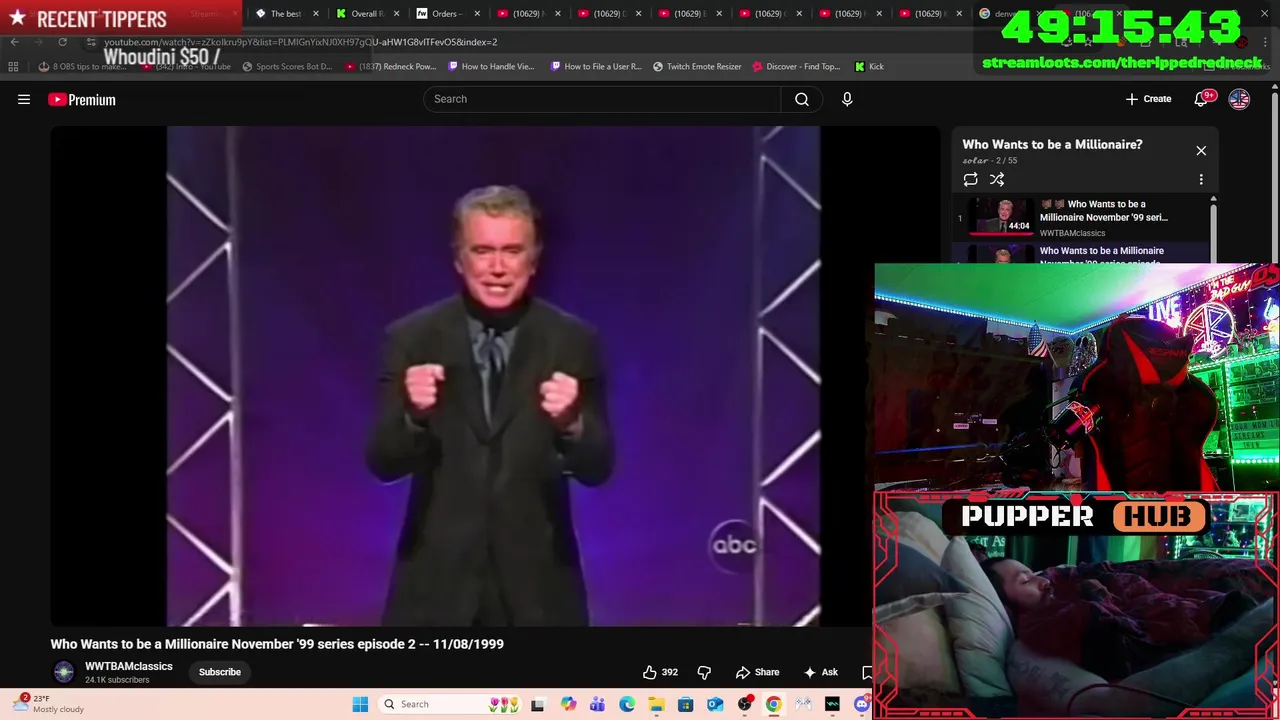
Task: Click the playlist title Who Wants to be a Millionaire?
Action: (x=1052, y=144)
